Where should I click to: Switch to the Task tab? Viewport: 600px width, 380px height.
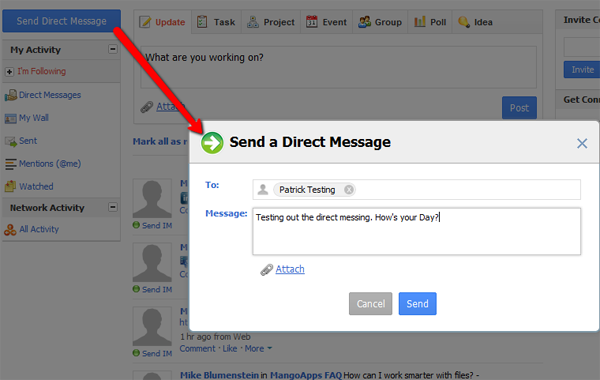(x=216, y=22)
